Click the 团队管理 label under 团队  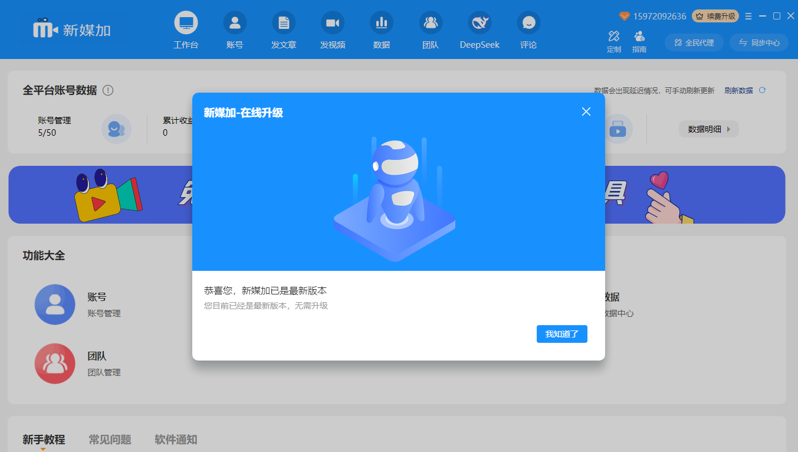[x=104, y=373]
